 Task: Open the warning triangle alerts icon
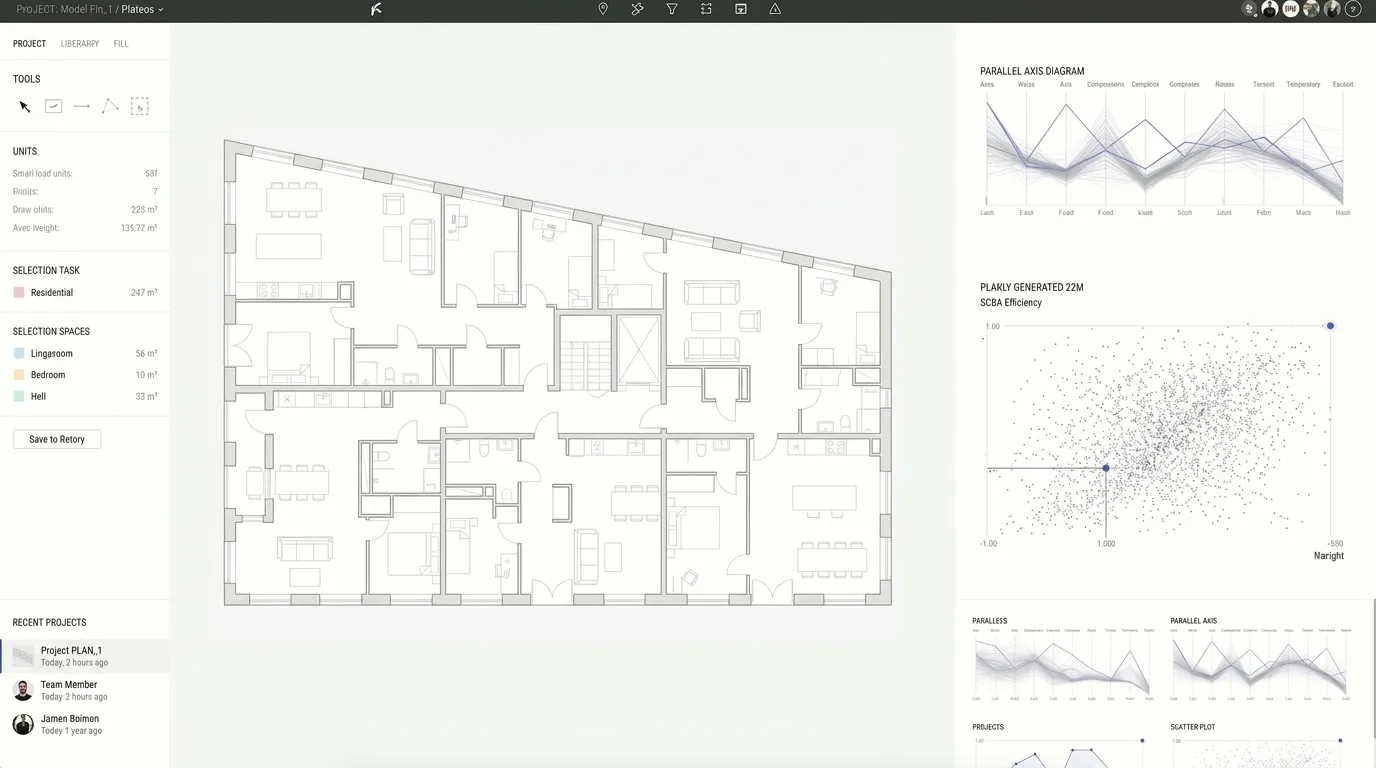775,9
